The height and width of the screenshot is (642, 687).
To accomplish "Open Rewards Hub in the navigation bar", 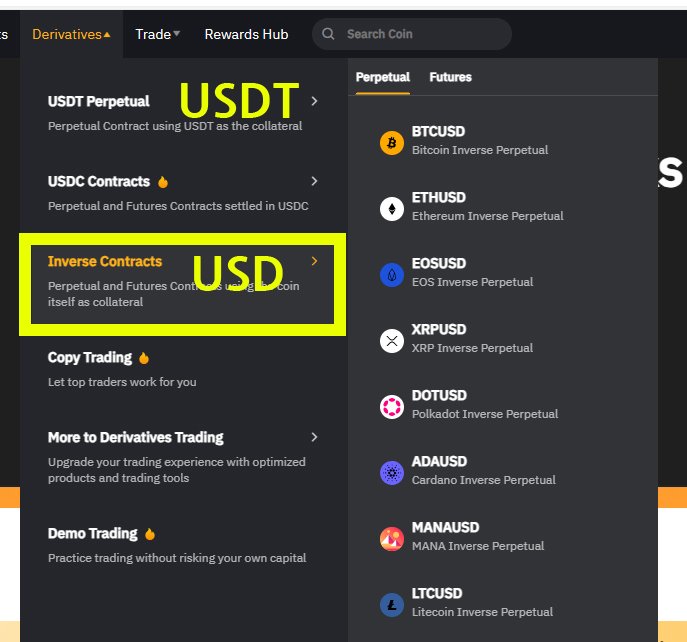I will click(x=246, y=34).
